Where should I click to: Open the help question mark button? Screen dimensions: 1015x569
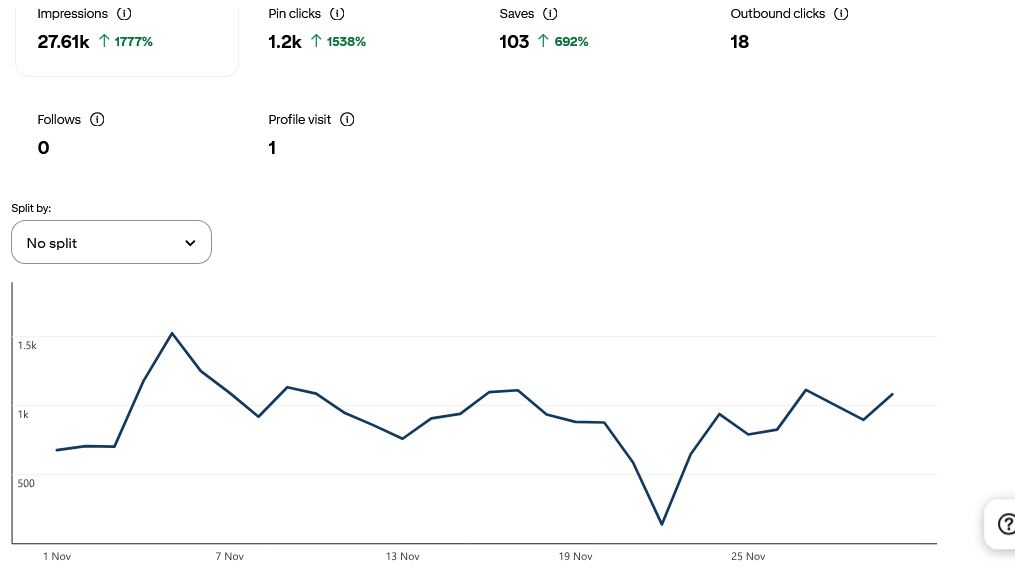pyautogui.click(x=1005, y=523)
